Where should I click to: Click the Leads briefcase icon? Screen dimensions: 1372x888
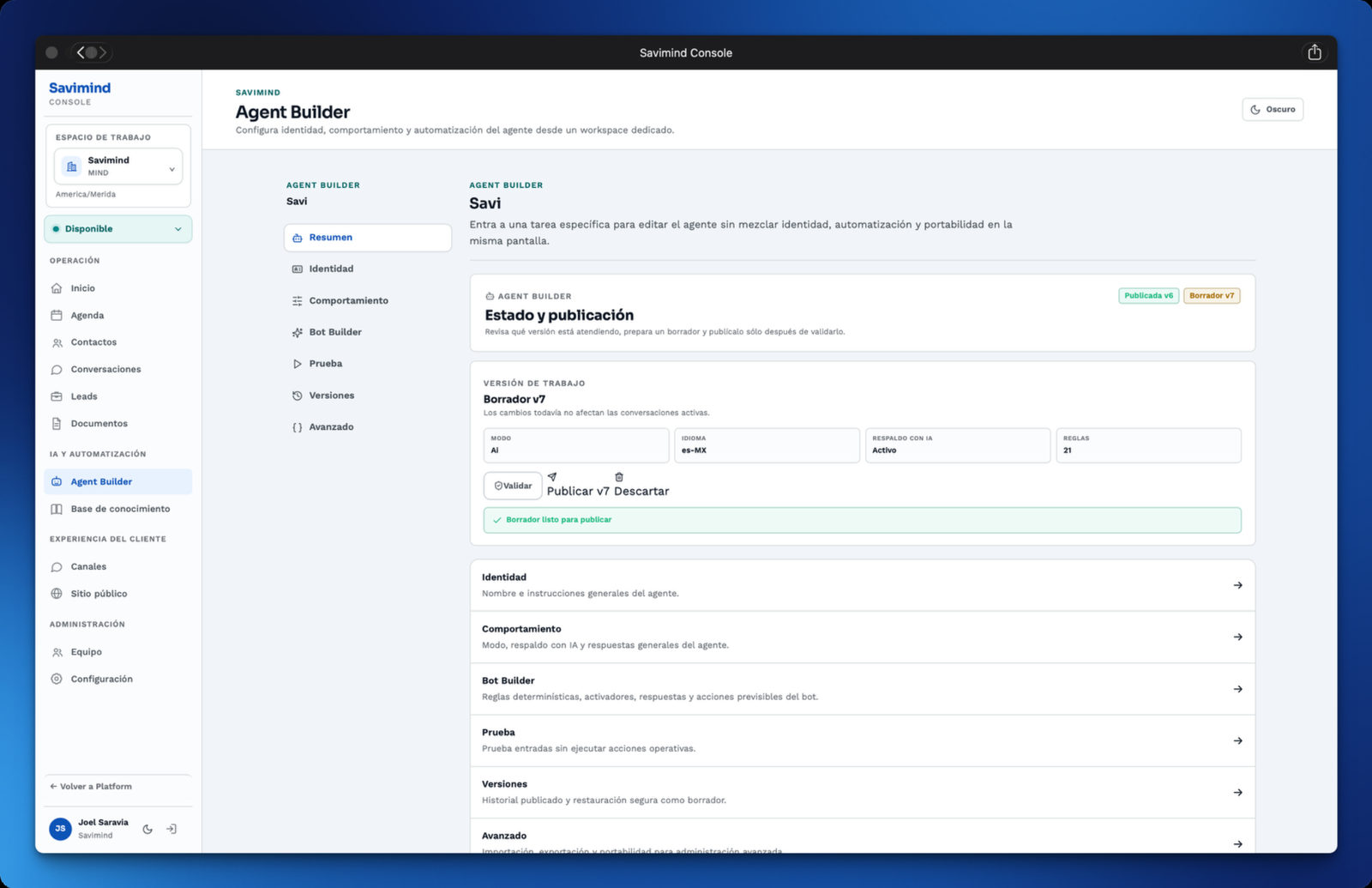pyautogui.click(x=57, y=396)
